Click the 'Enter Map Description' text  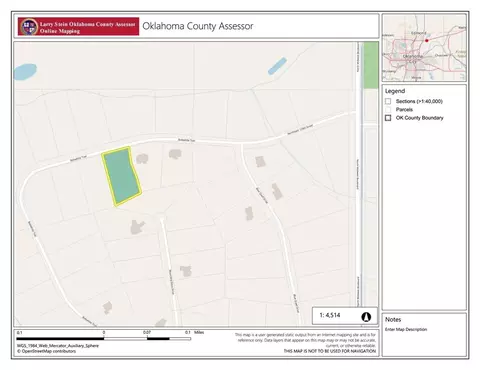coord(406,329)
